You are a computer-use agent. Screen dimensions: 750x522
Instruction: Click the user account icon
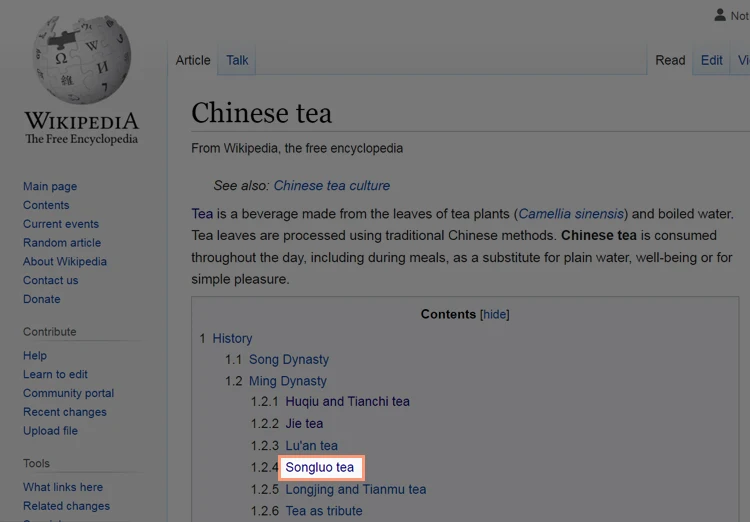point(720,15)
